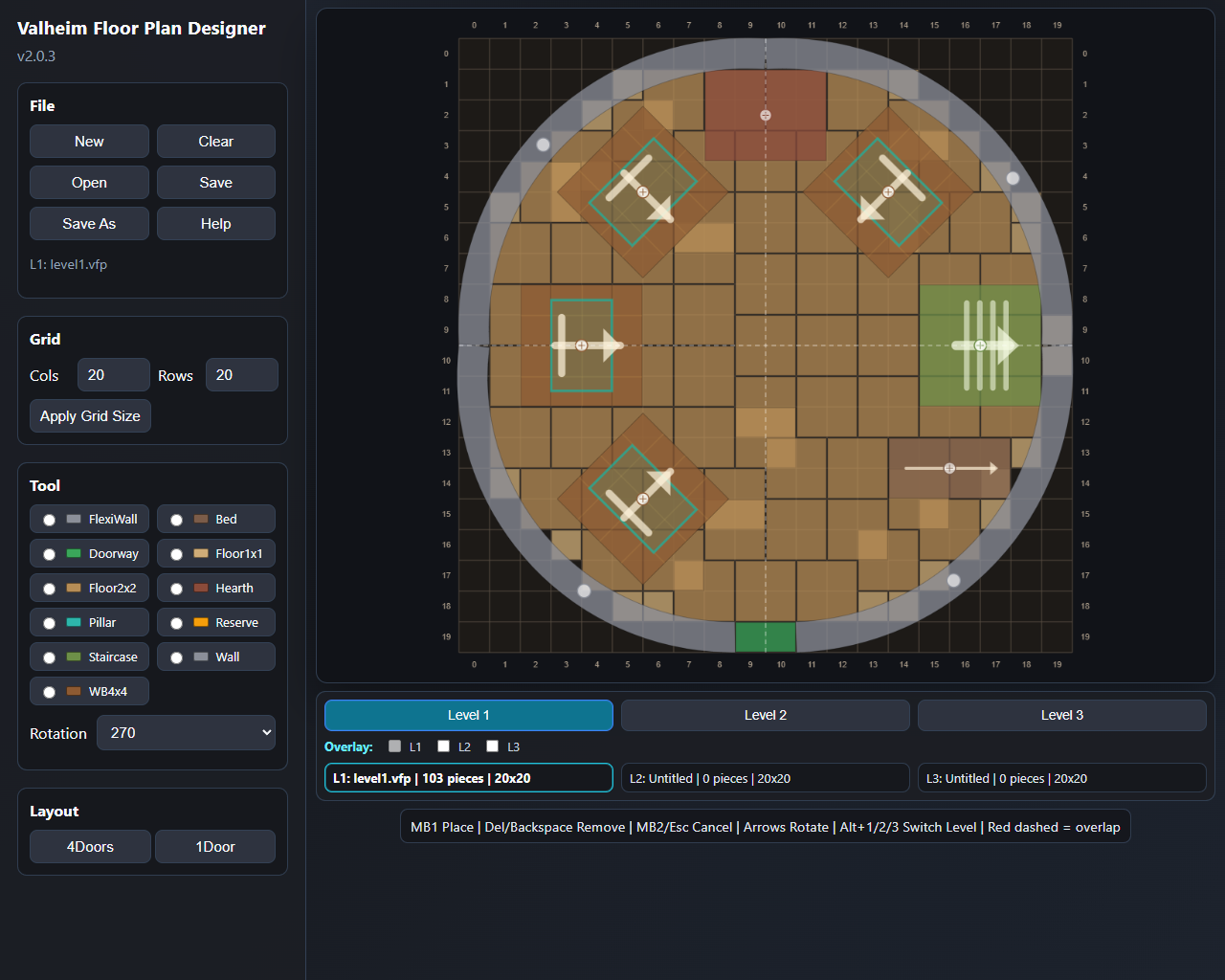Screen dimensions: 1225x980
Task: Click the New file button
Action: 89,142
